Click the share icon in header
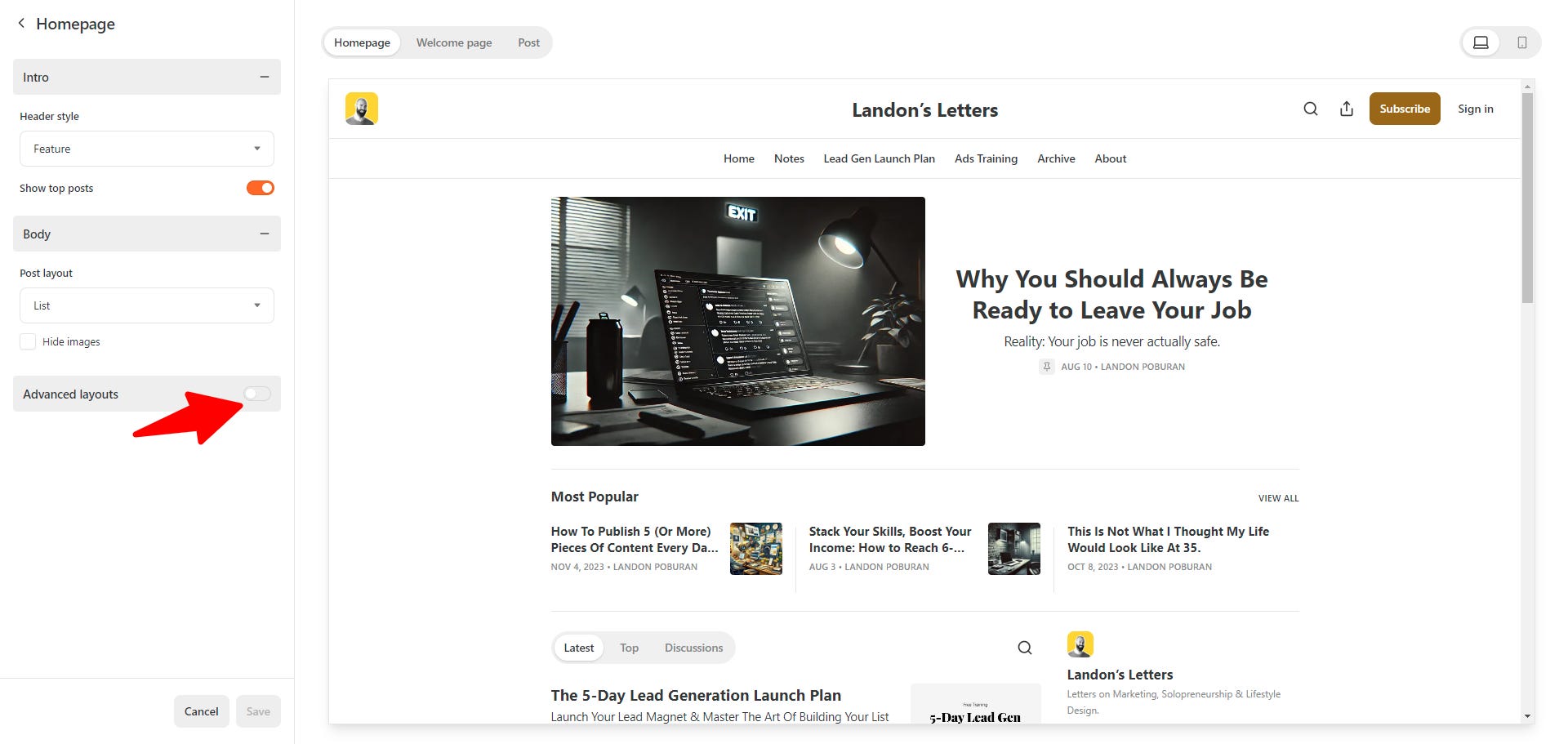1568x744 pixels. pyautogui.click(x=1347, y=109)
